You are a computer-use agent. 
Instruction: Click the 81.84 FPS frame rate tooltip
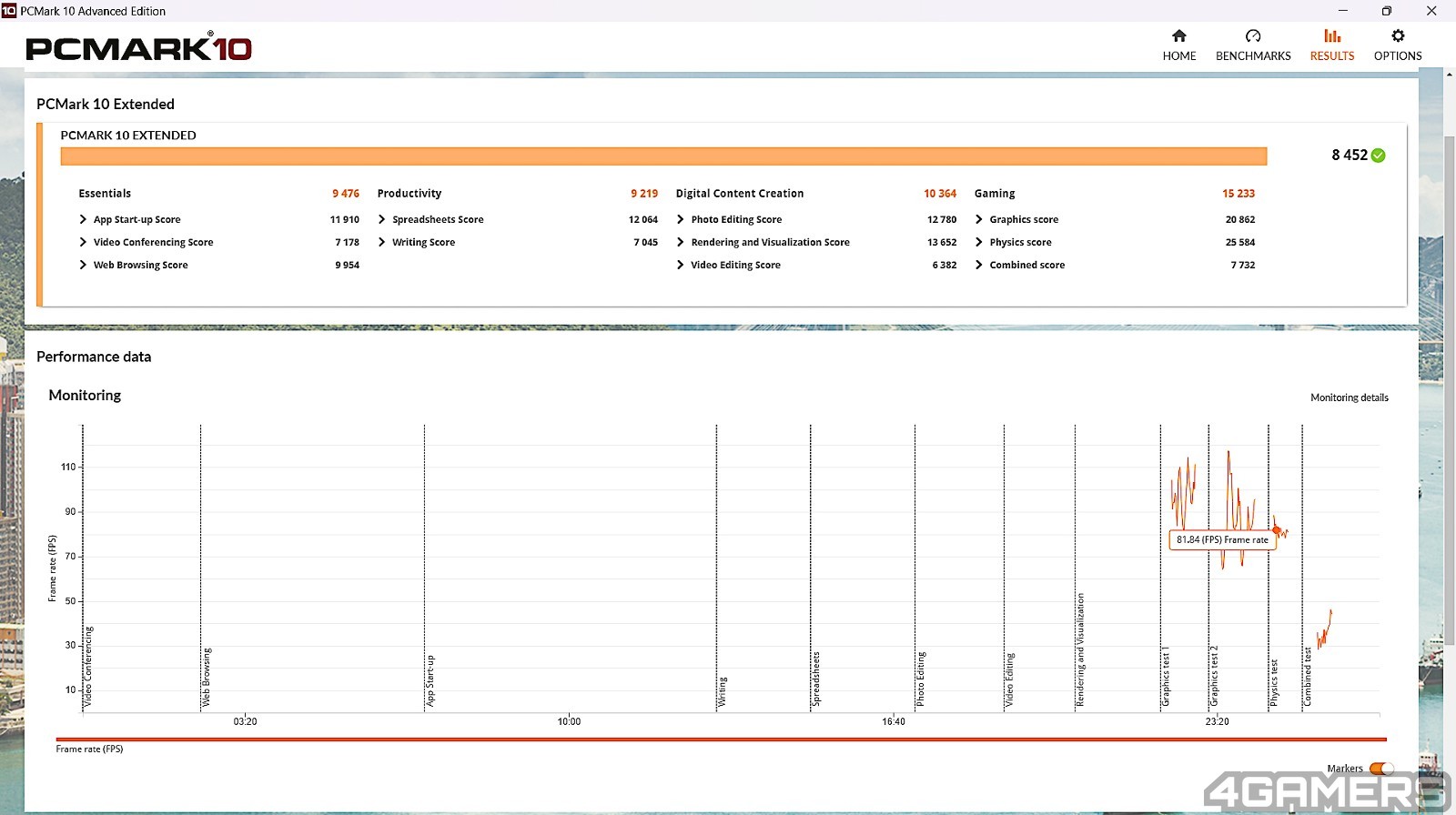pyautogui.click(x=1222, y=540)
